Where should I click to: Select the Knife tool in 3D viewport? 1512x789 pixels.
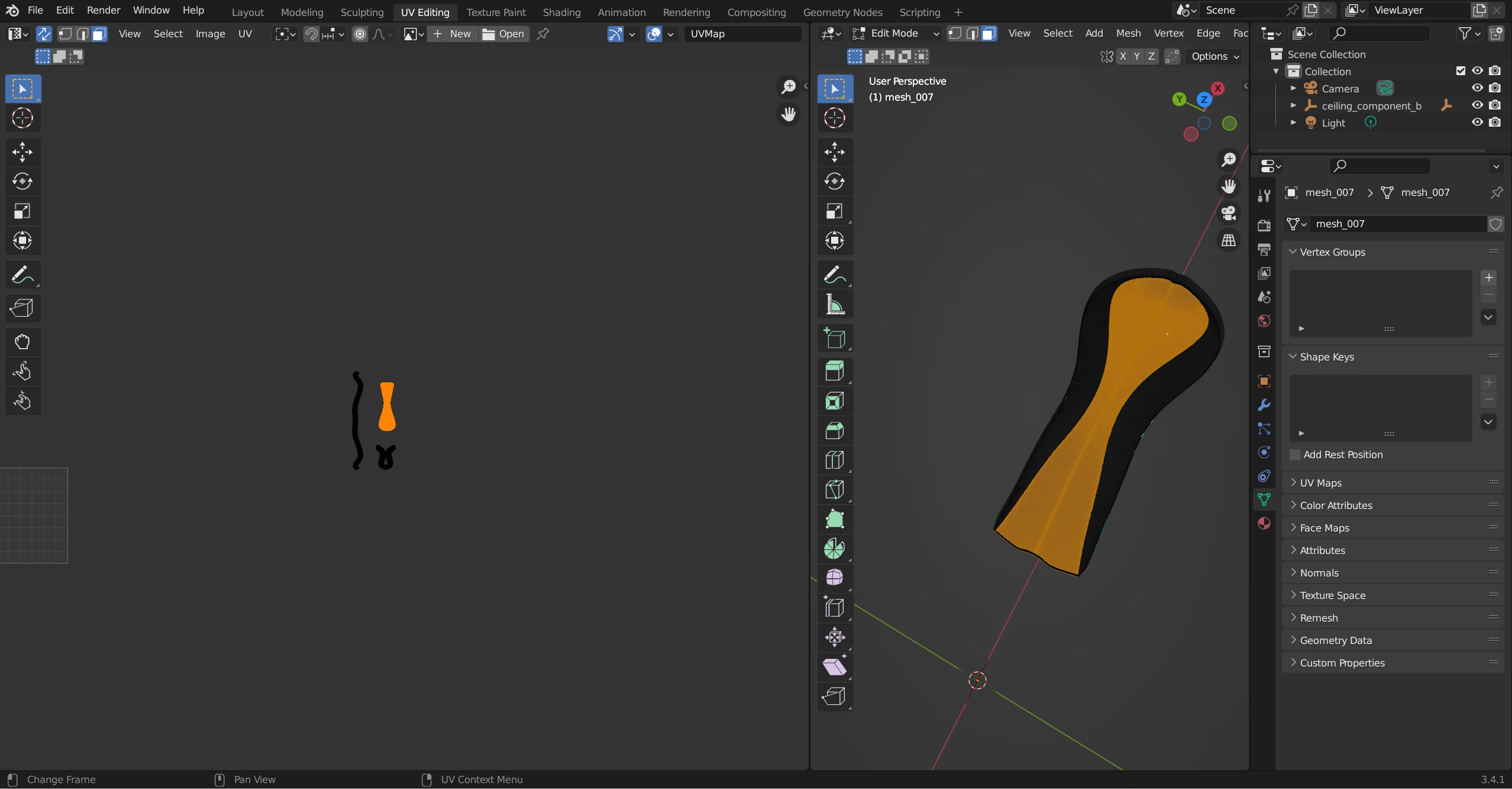click(x=834, y=489)
